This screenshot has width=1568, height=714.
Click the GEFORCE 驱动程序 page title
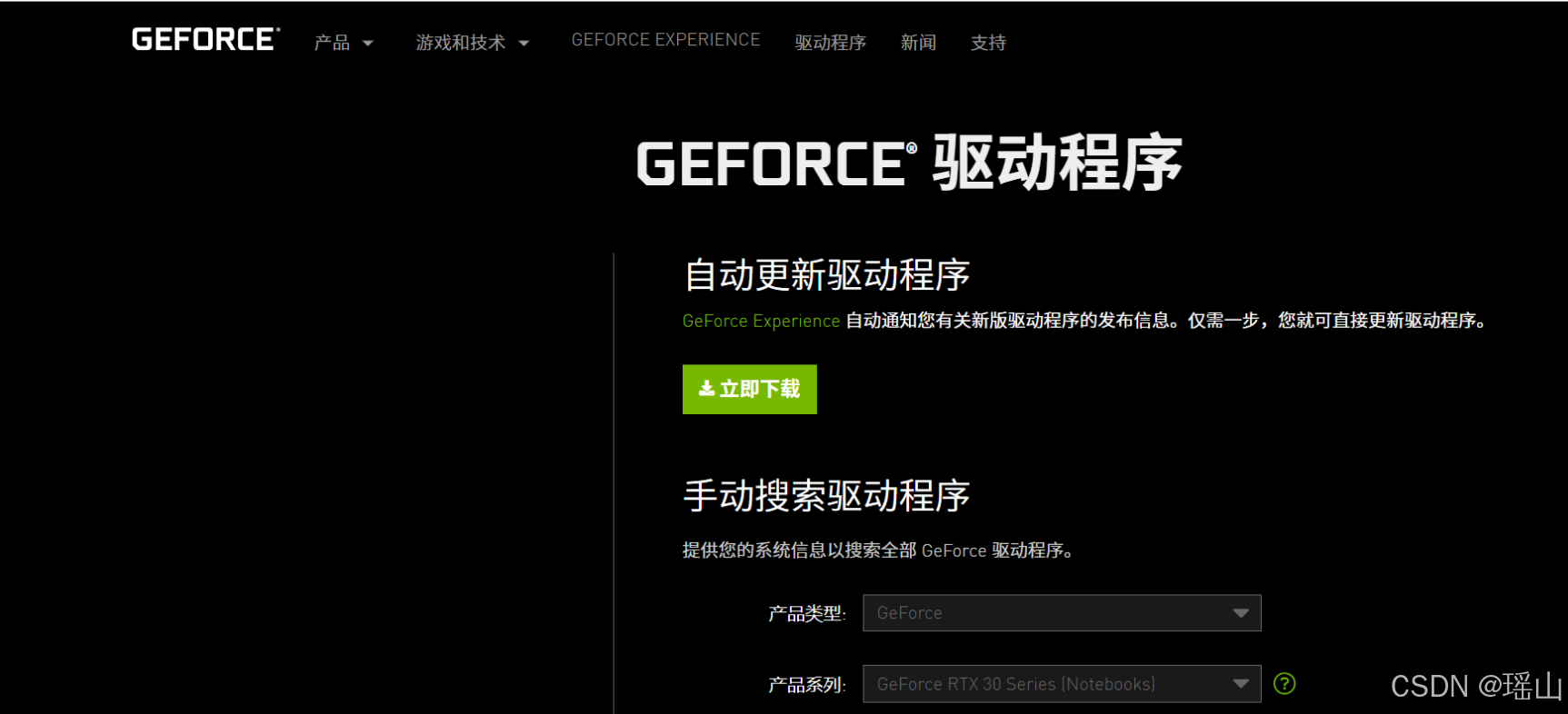pos(909,163)
